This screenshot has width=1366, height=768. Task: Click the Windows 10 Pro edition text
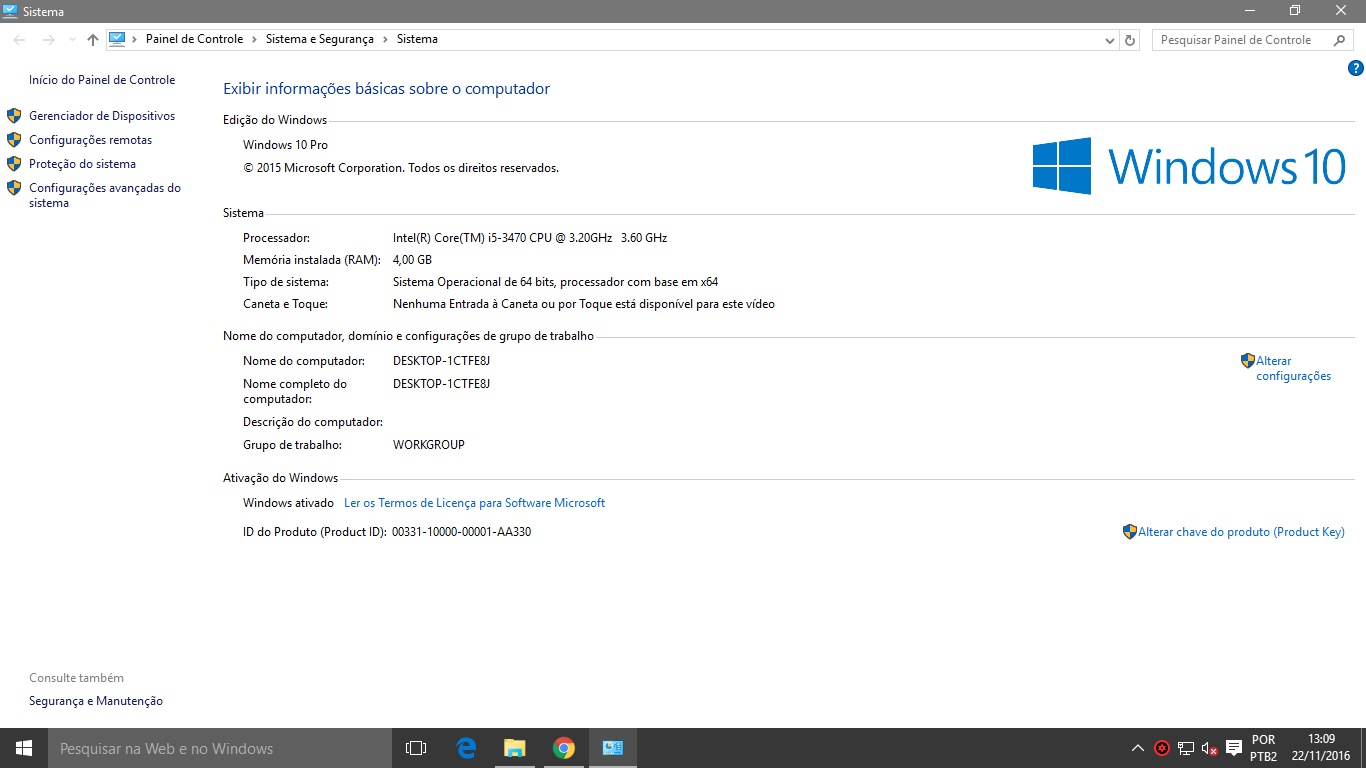(x=285, y=145)
